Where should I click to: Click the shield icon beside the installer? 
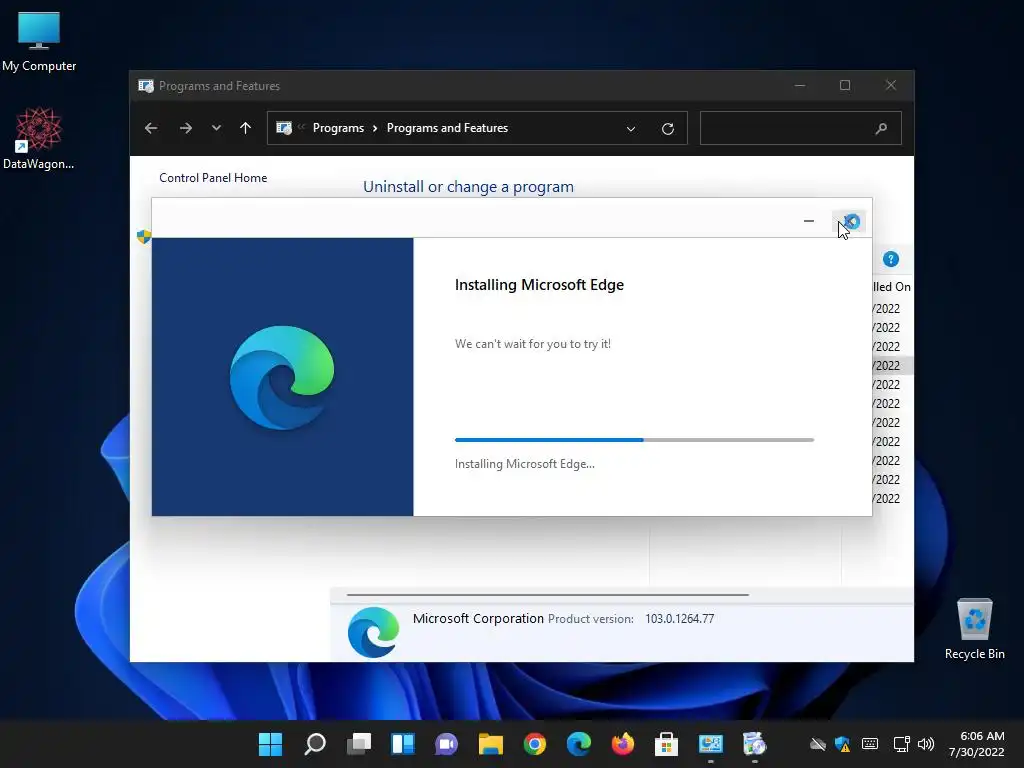pos(144,236)
